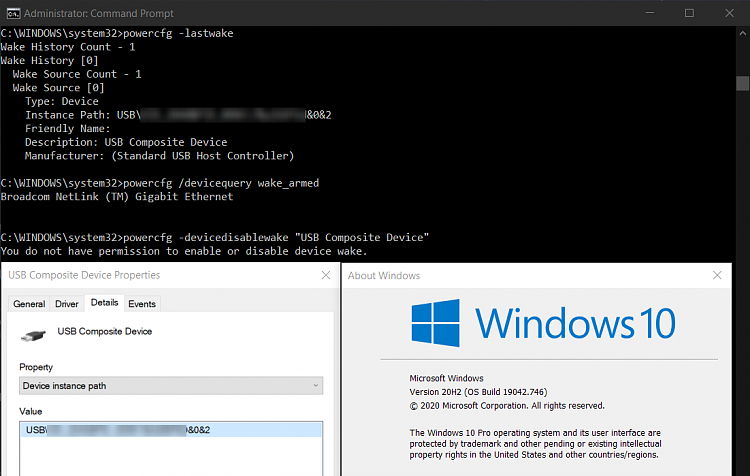750x476 pixels.
Task: Open the Command Prompt system menu icon
Action: point(13,13)
